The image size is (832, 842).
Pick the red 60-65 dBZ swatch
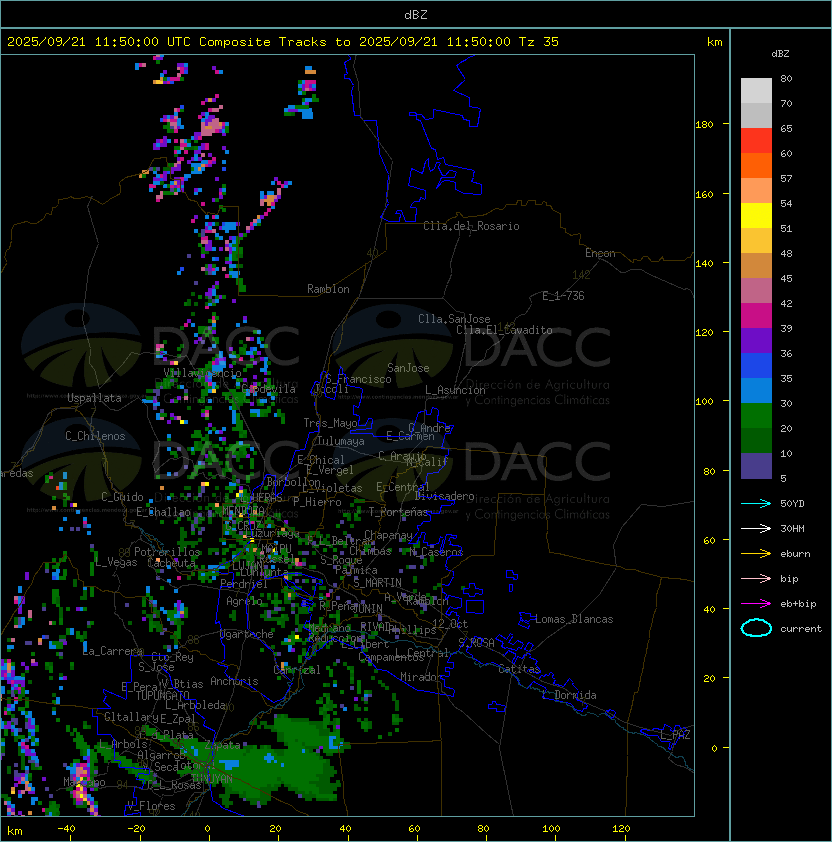(756, 141)
